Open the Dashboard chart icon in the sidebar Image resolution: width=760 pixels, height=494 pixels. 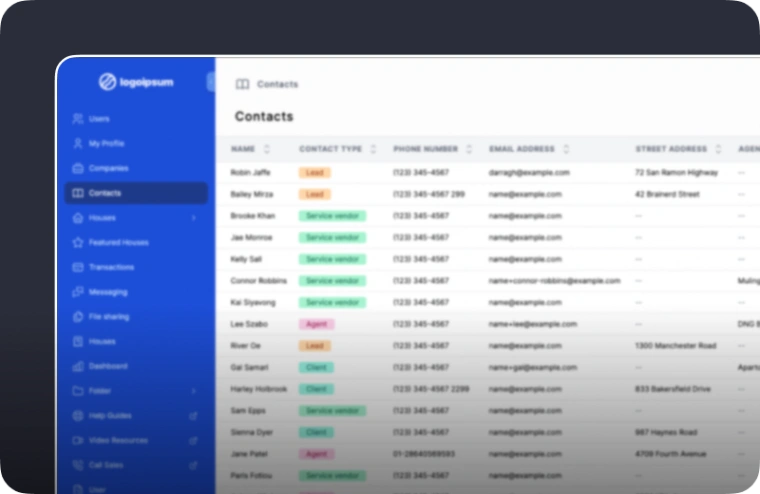78,366
